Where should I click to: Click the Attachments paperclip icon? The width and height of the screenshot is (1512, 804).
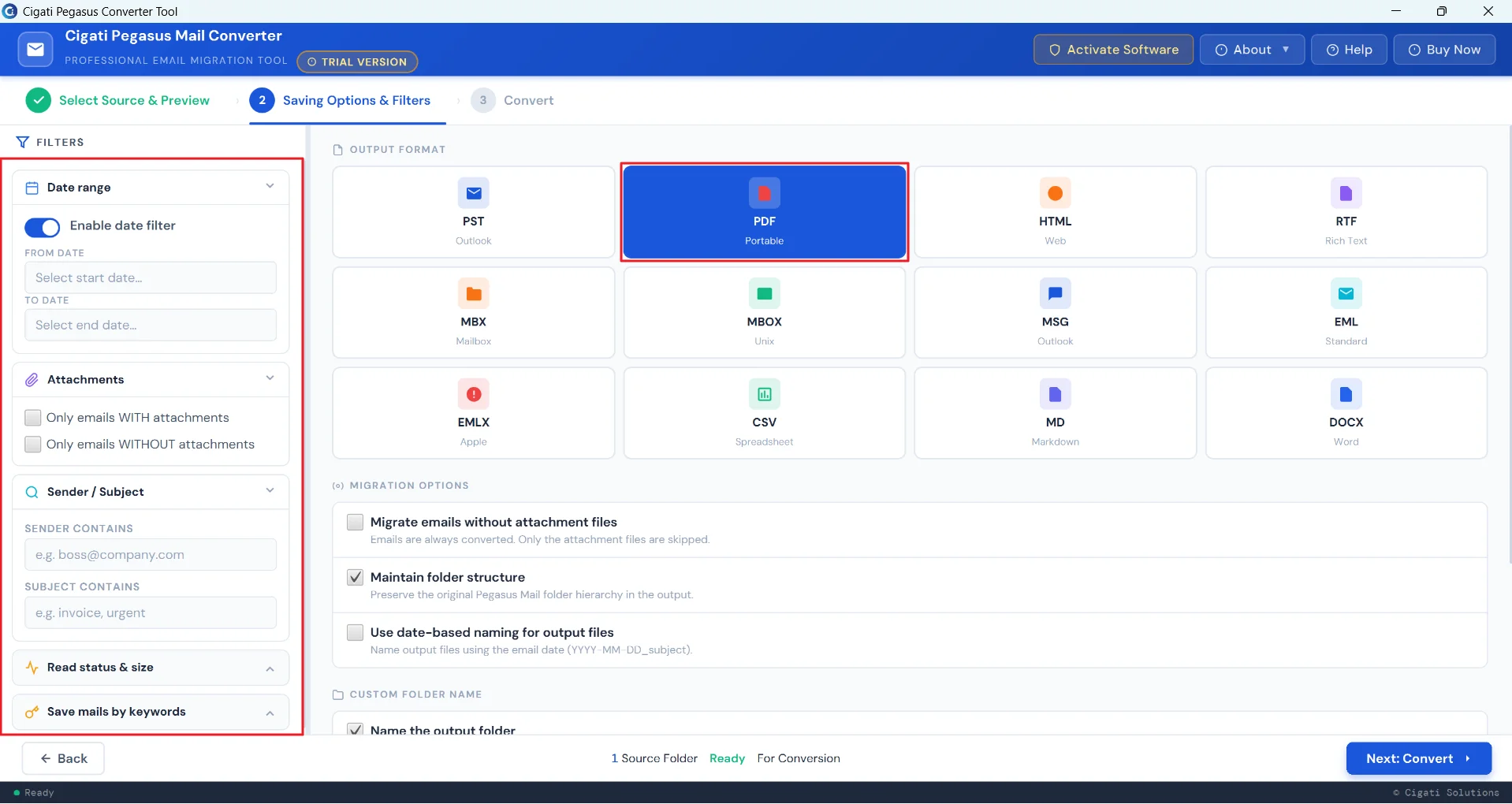click(x=32, y=380)
